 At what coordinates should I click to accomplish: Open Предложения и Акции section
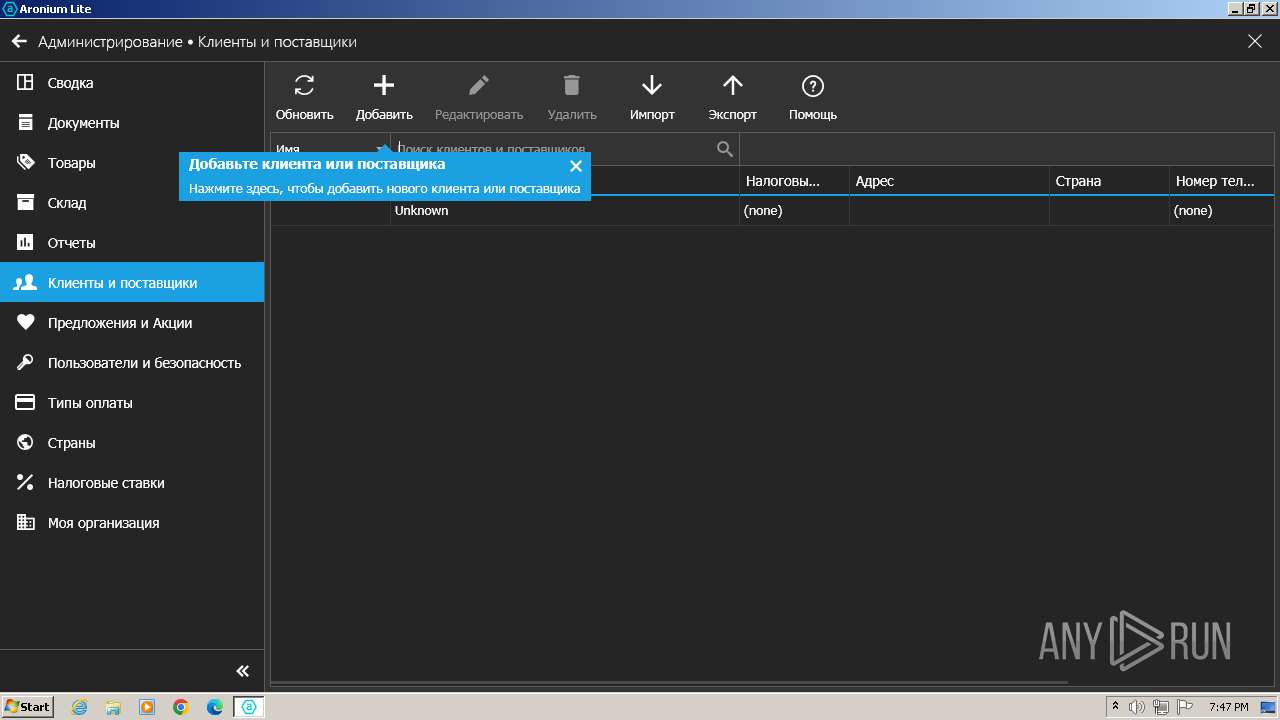(x=132, y=323)
